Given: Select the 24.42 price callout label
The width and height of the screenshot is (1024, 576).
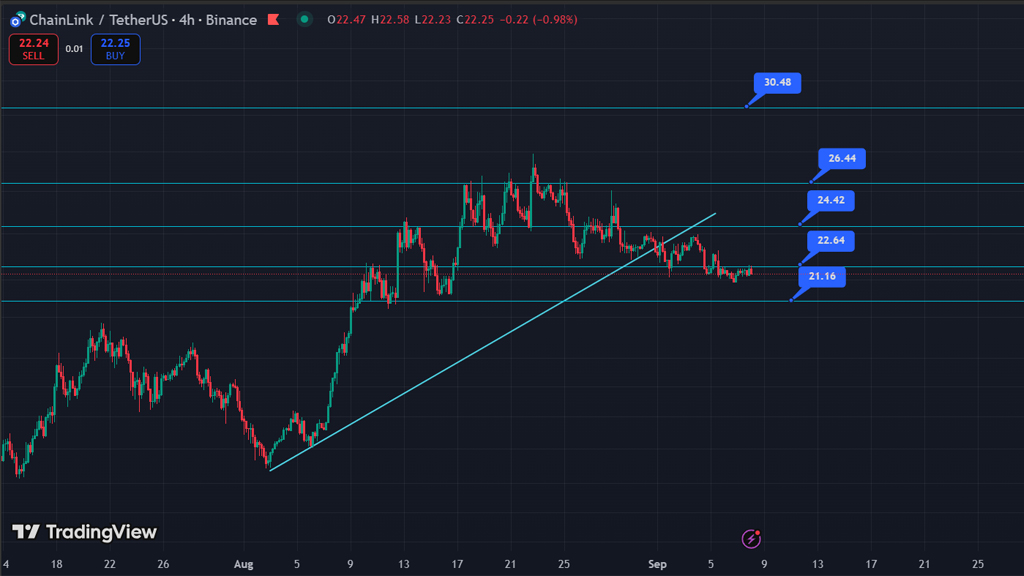Looking at the screenshot, I should point(830,201).
